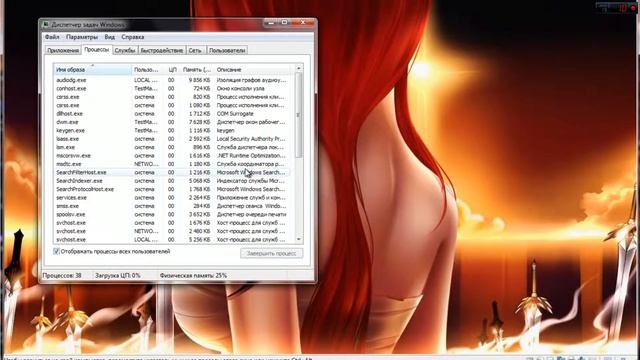Select svchost.exe using 2 480 КБ
This screenshot has height=360, width=640.
[172, 231]
